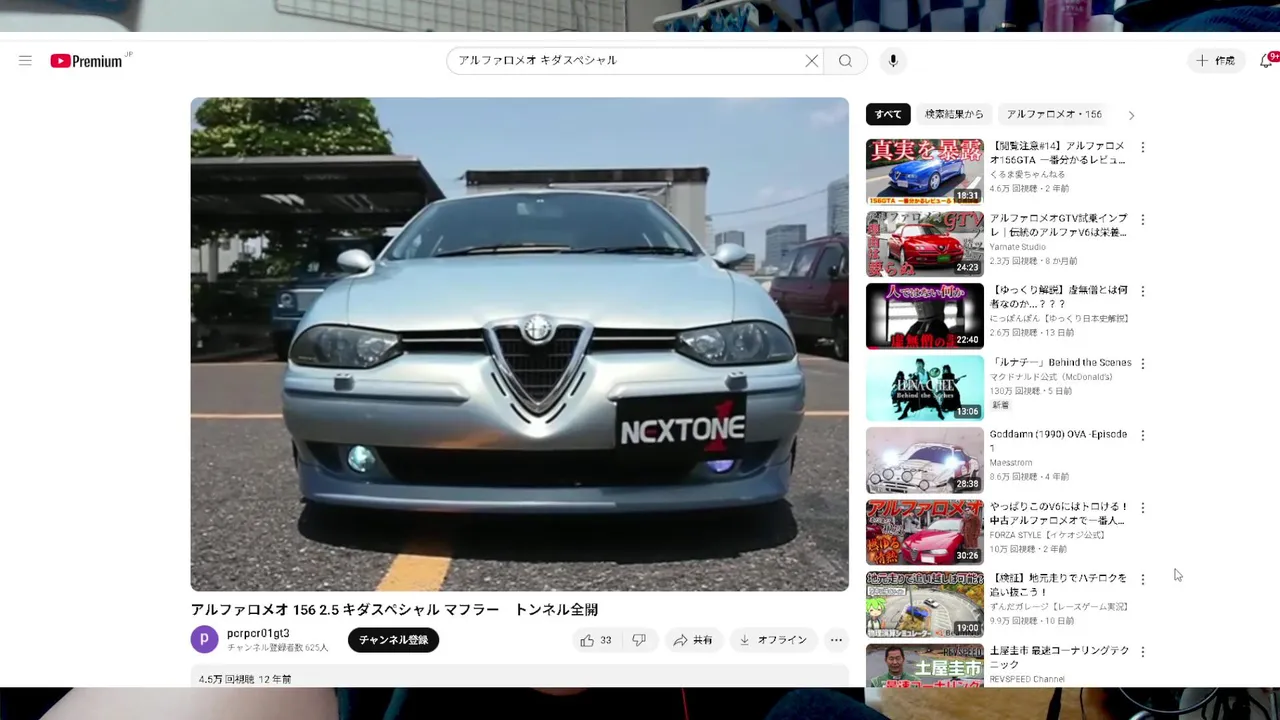This screenshot has height=720, width=1280.
Task: Select the すべて filter chip
Action: click(888, 115)
